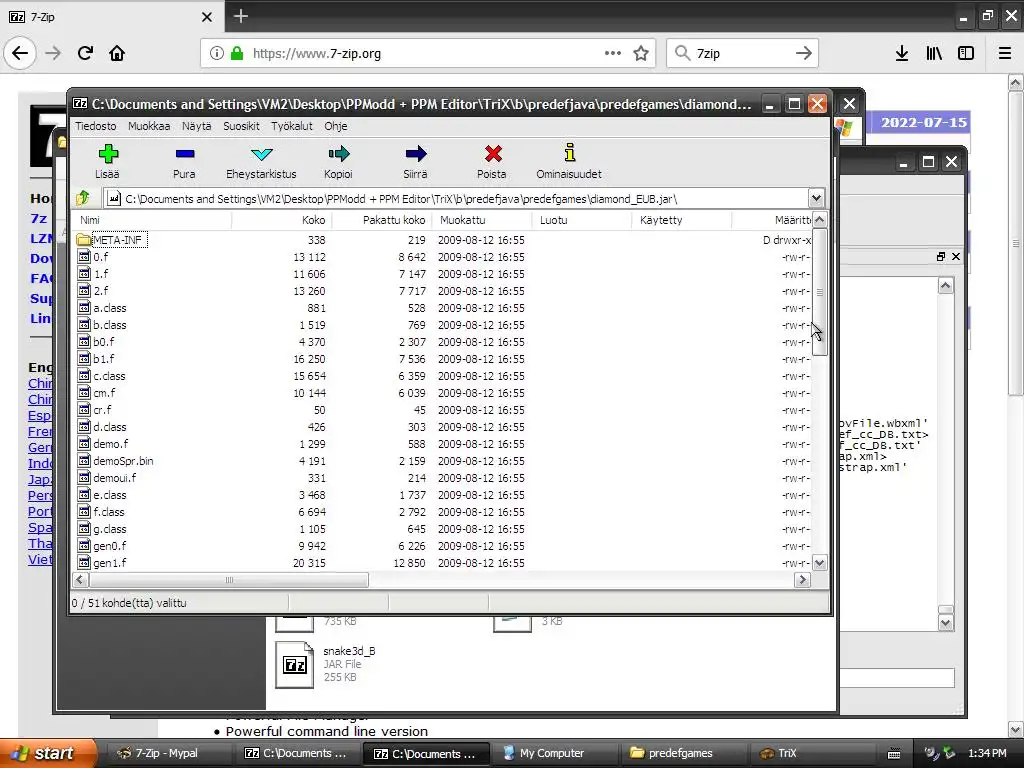Click the Kopioi (Copy) arrow icon
1024x768 pixels.
(338, 154)
